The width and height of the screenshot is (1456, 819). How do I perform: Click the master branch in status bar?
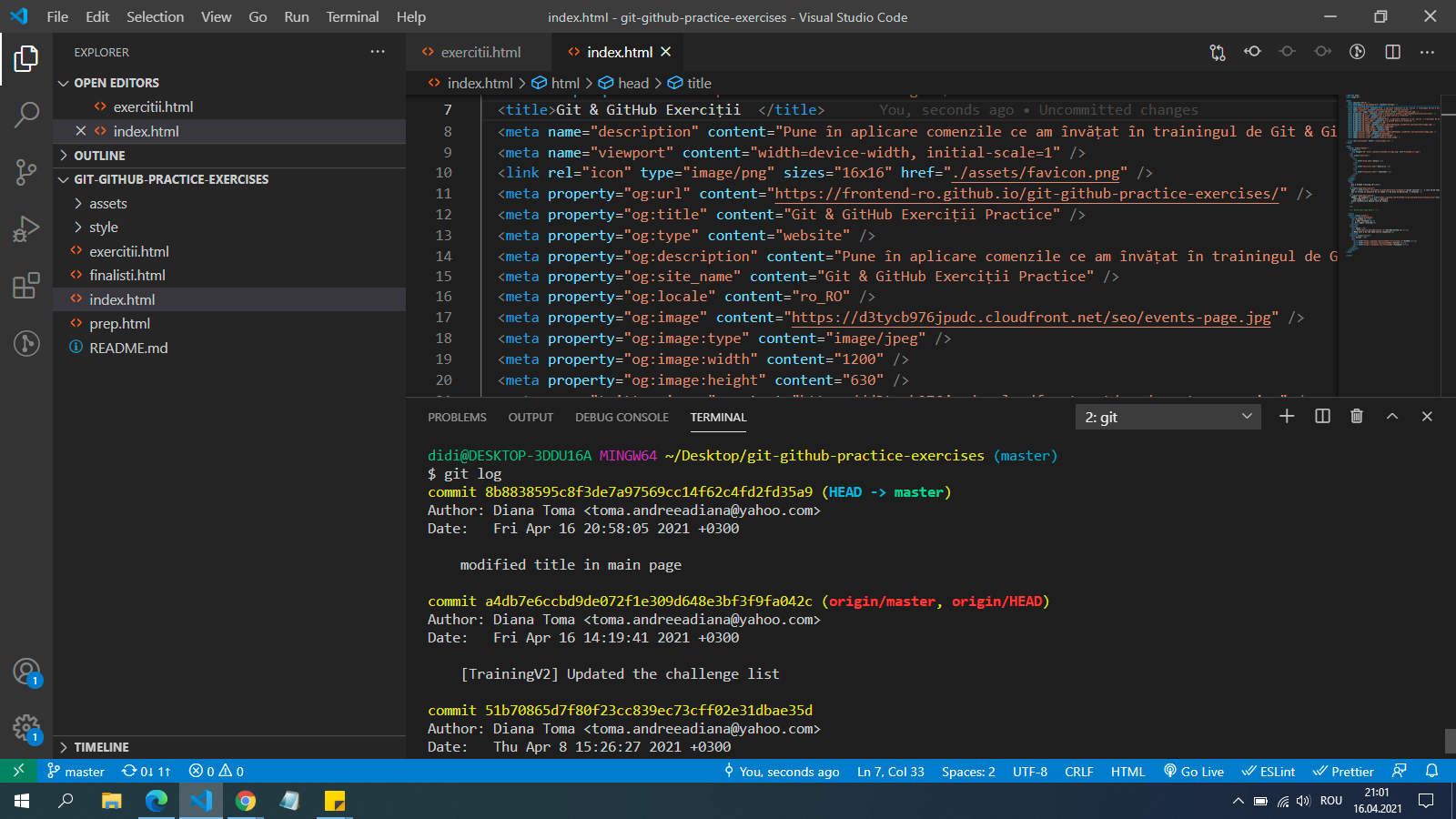pyautogui.click(x=76, y=772)
